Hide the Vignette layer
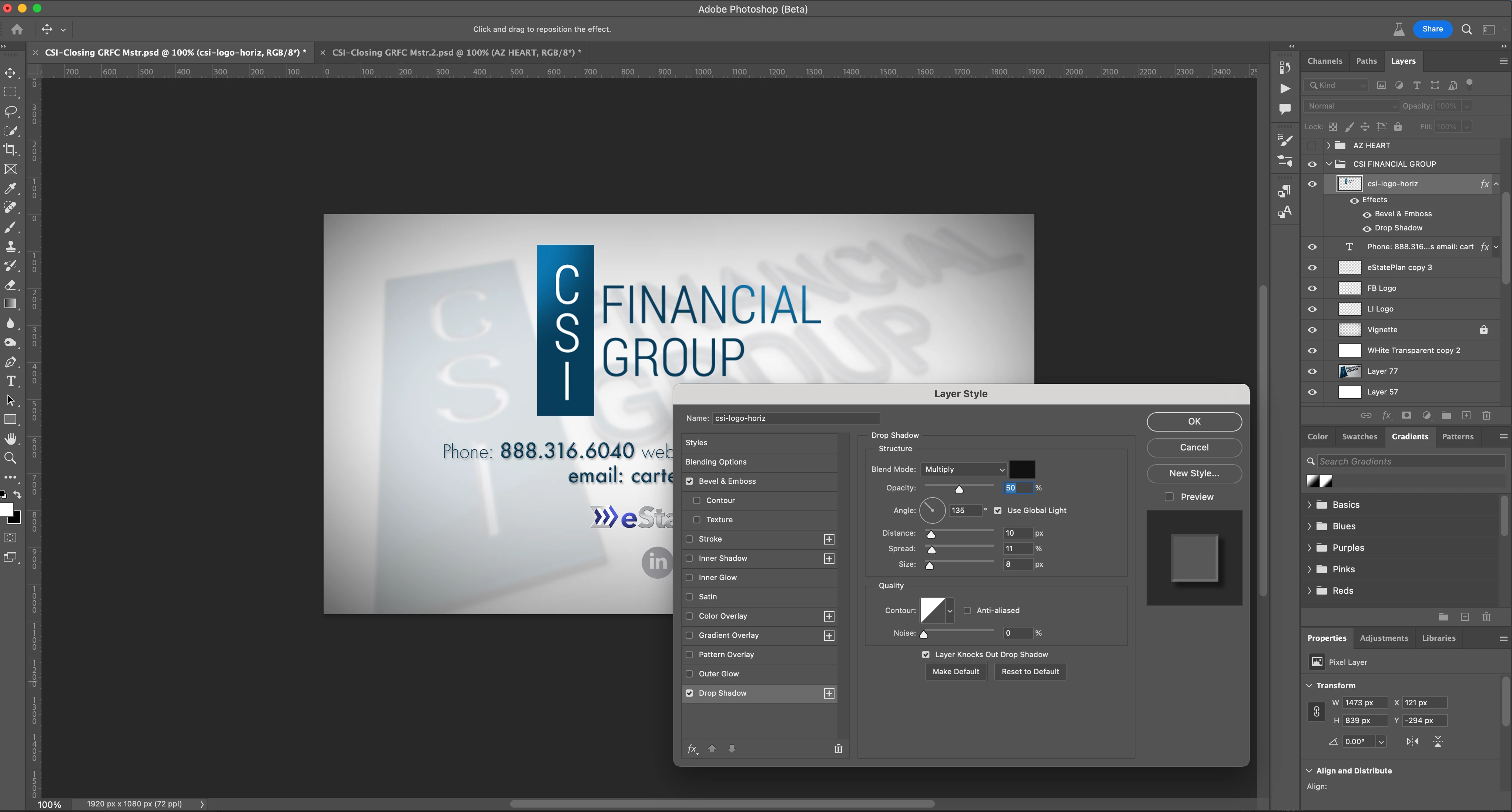The image size is (1512, 812). [1312, 330]
